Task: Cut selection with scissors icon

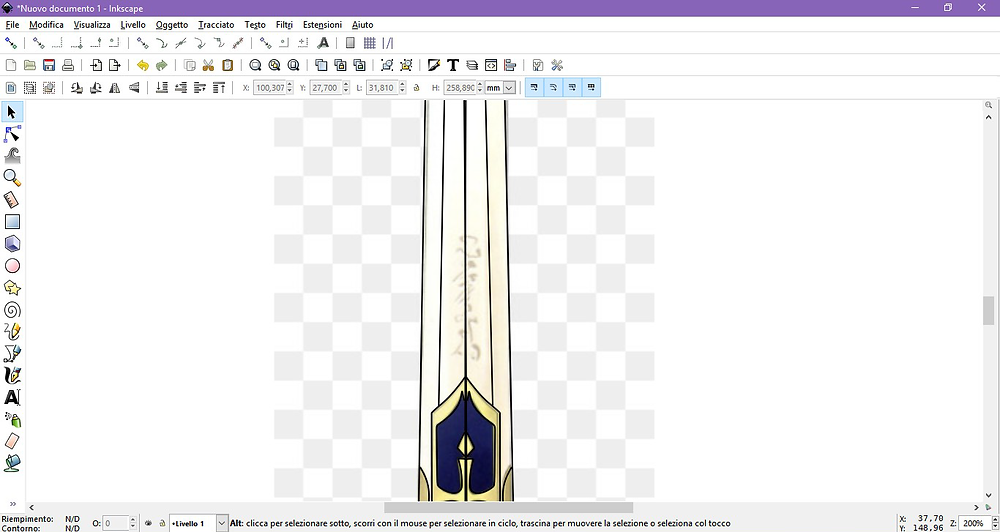Action: [x=208, y=65]
